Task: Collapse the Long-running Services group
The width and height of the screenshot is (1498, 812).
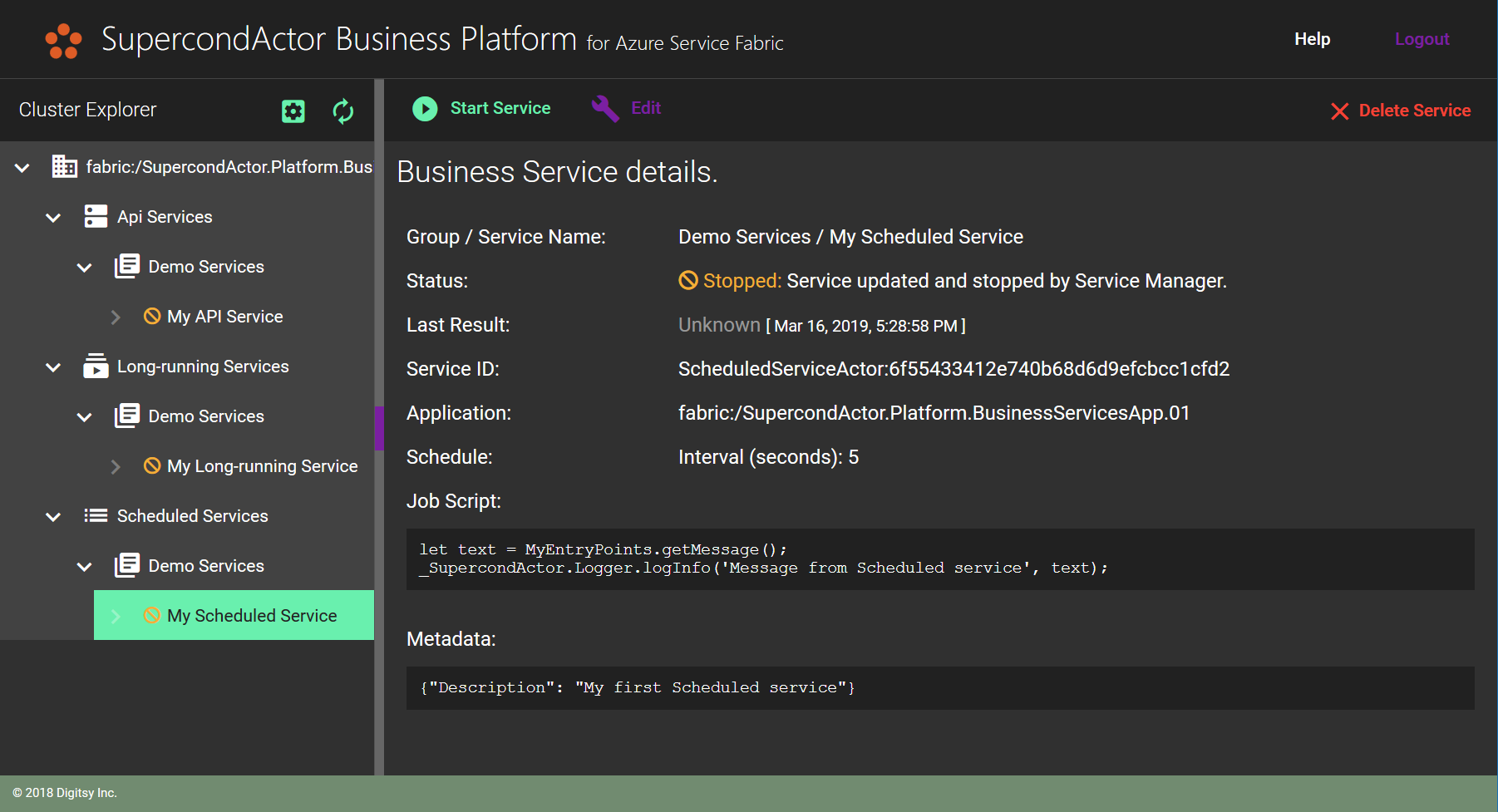Action: 53,367
